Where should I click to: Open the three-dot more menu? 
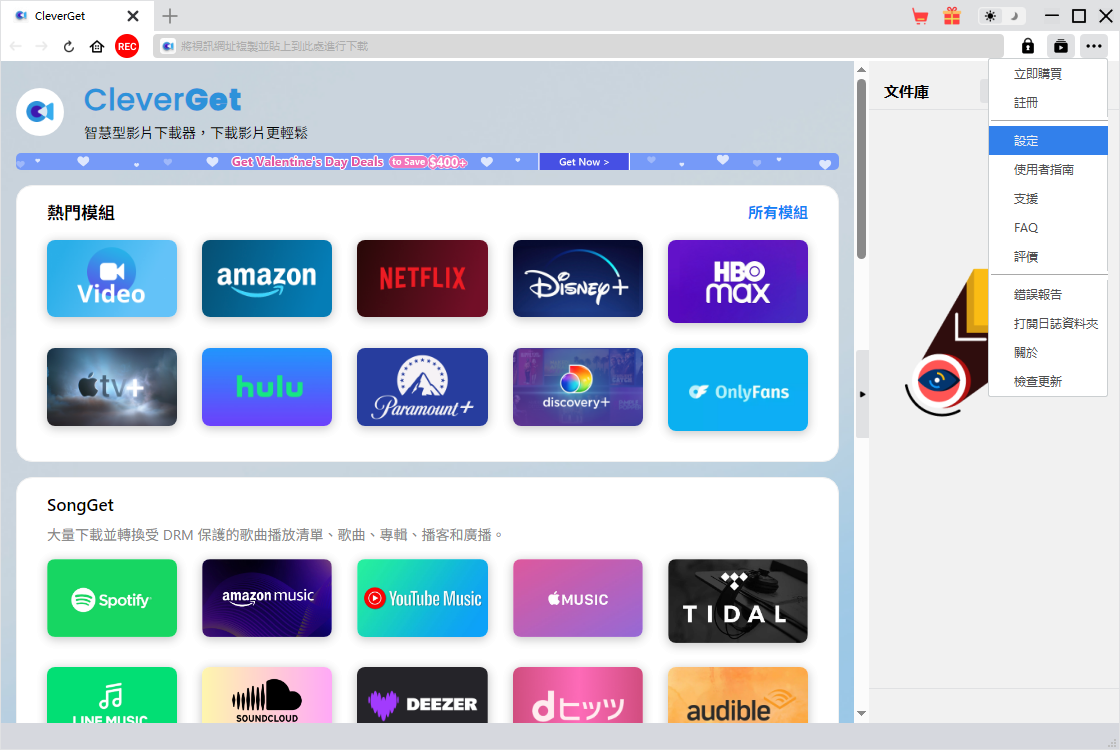[x=1094, y=46]
